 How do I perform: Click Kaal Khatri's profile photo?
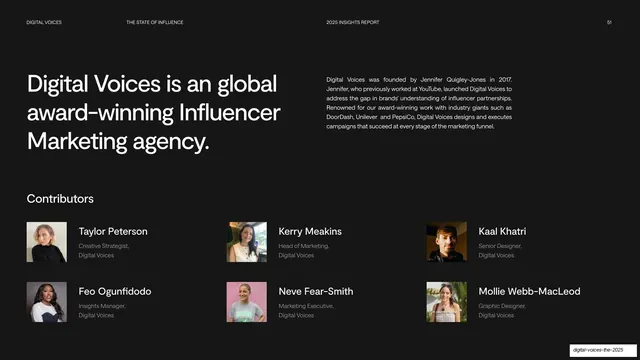[447, 242]
